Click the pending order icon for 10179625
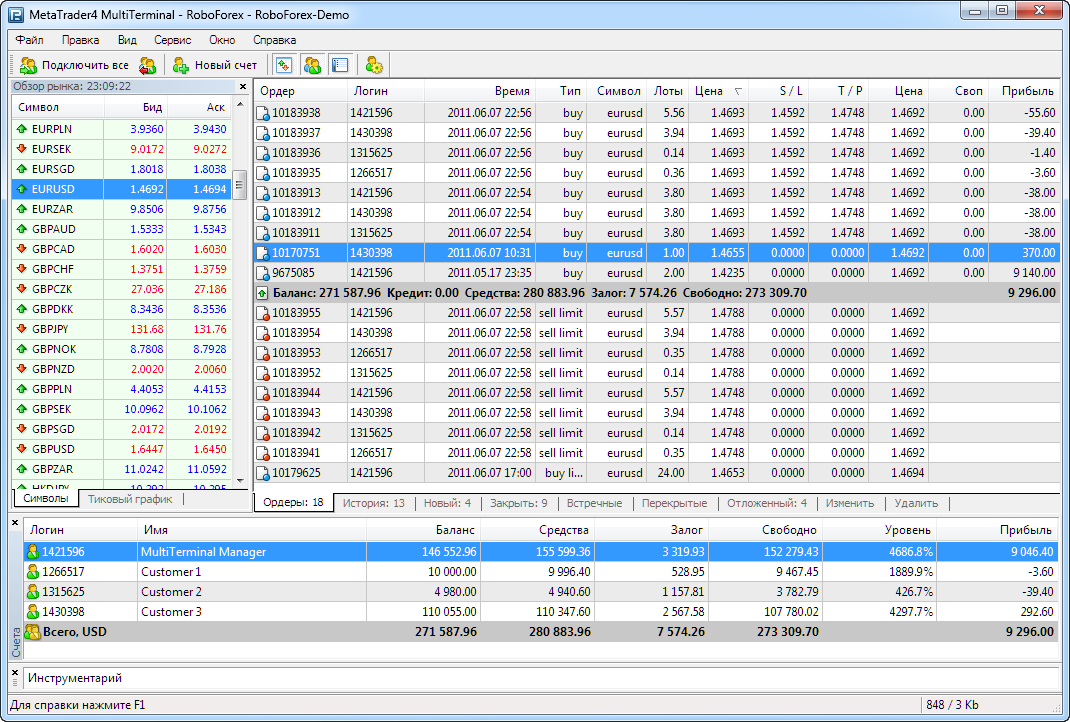Viewport: 1070px width, 722px height. pos(264,473)
